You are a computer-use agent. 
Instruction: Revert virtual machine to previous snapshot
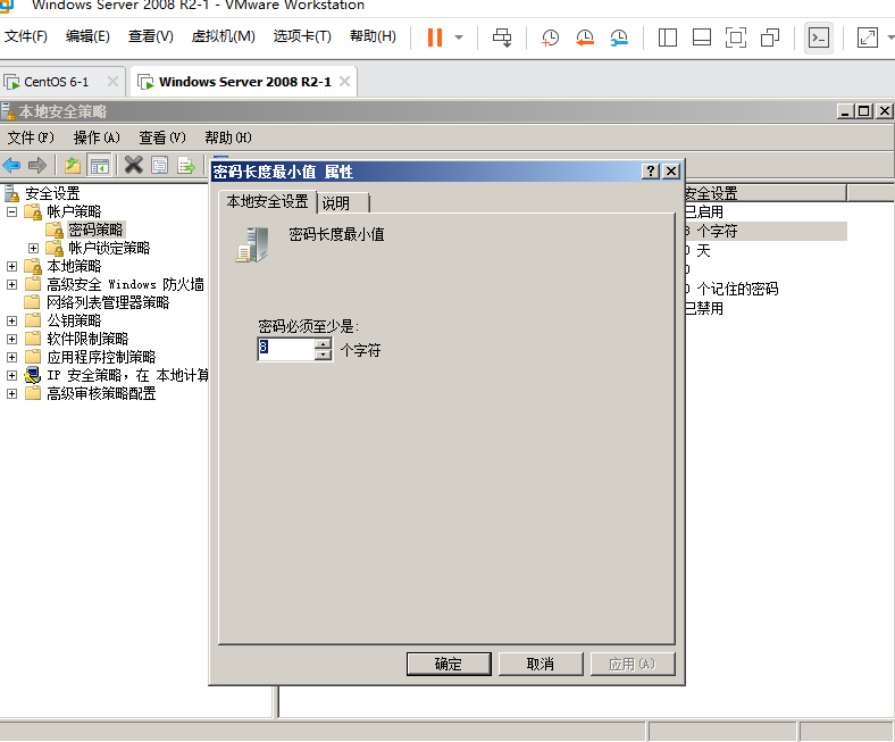click(584, 38)
